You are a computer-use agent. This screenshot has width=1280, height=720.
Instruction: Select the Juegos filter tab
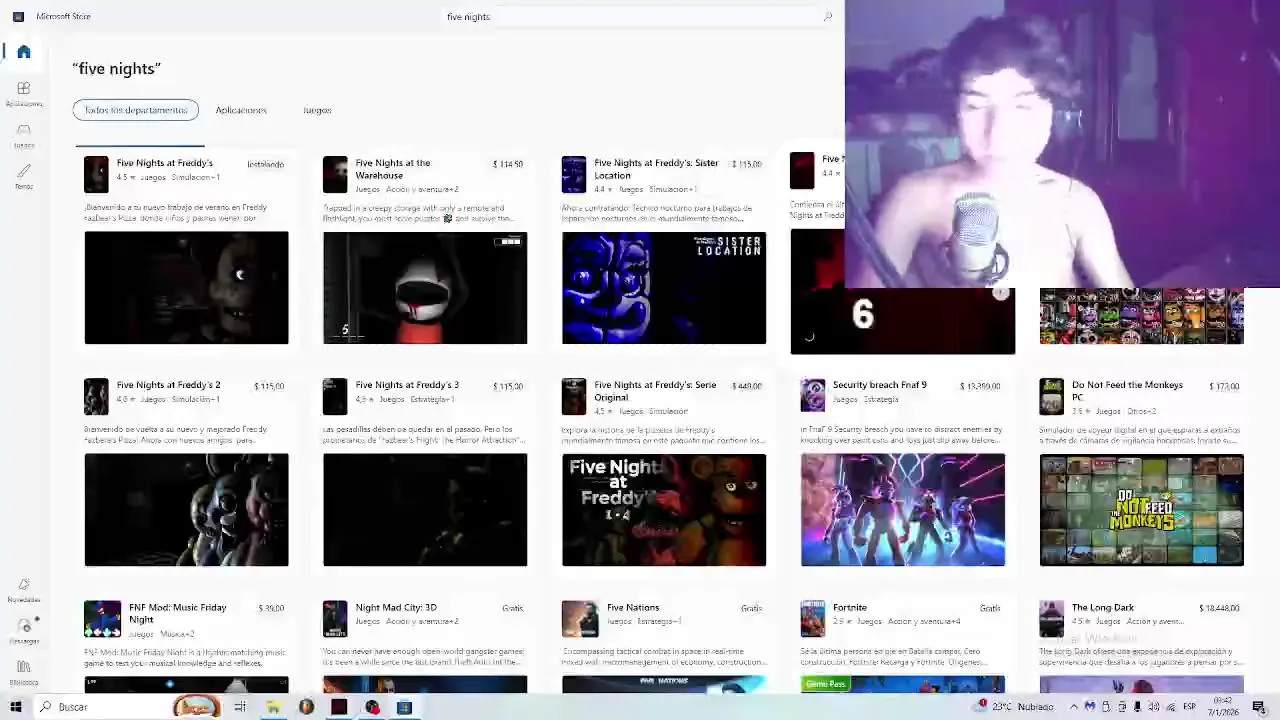(x=317, y=110)
